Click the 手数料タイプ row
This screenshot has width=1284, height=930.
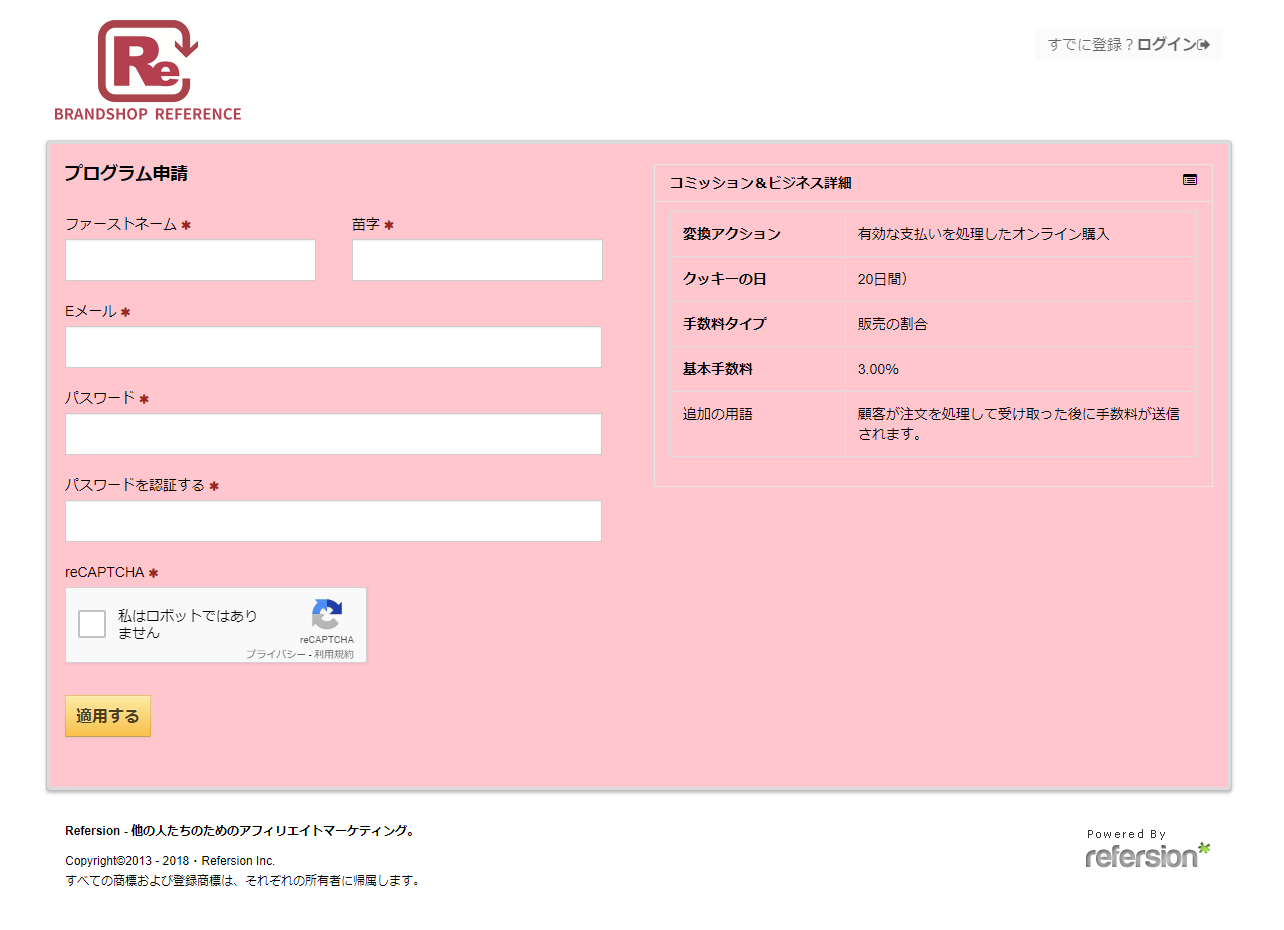[x=932, y=324]
